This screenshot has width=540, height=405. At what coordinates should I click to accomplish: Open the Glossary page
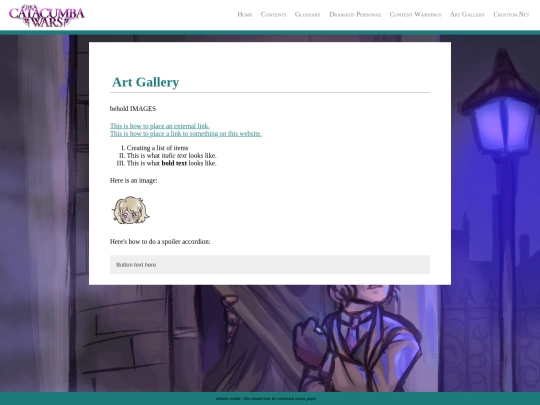[308, 14]
